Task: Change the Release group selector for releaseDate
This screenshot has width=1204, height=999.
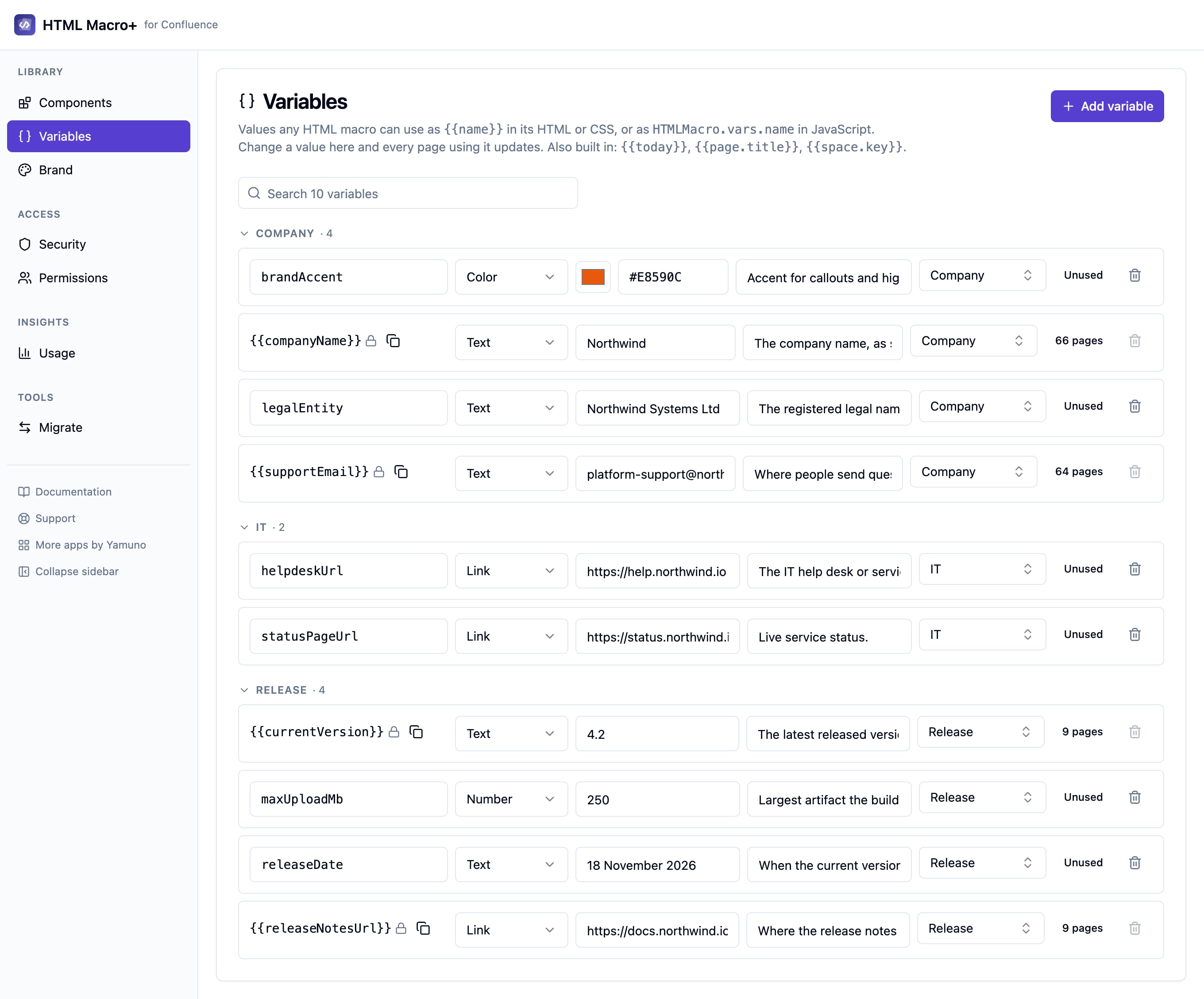Action: [982, 863]
